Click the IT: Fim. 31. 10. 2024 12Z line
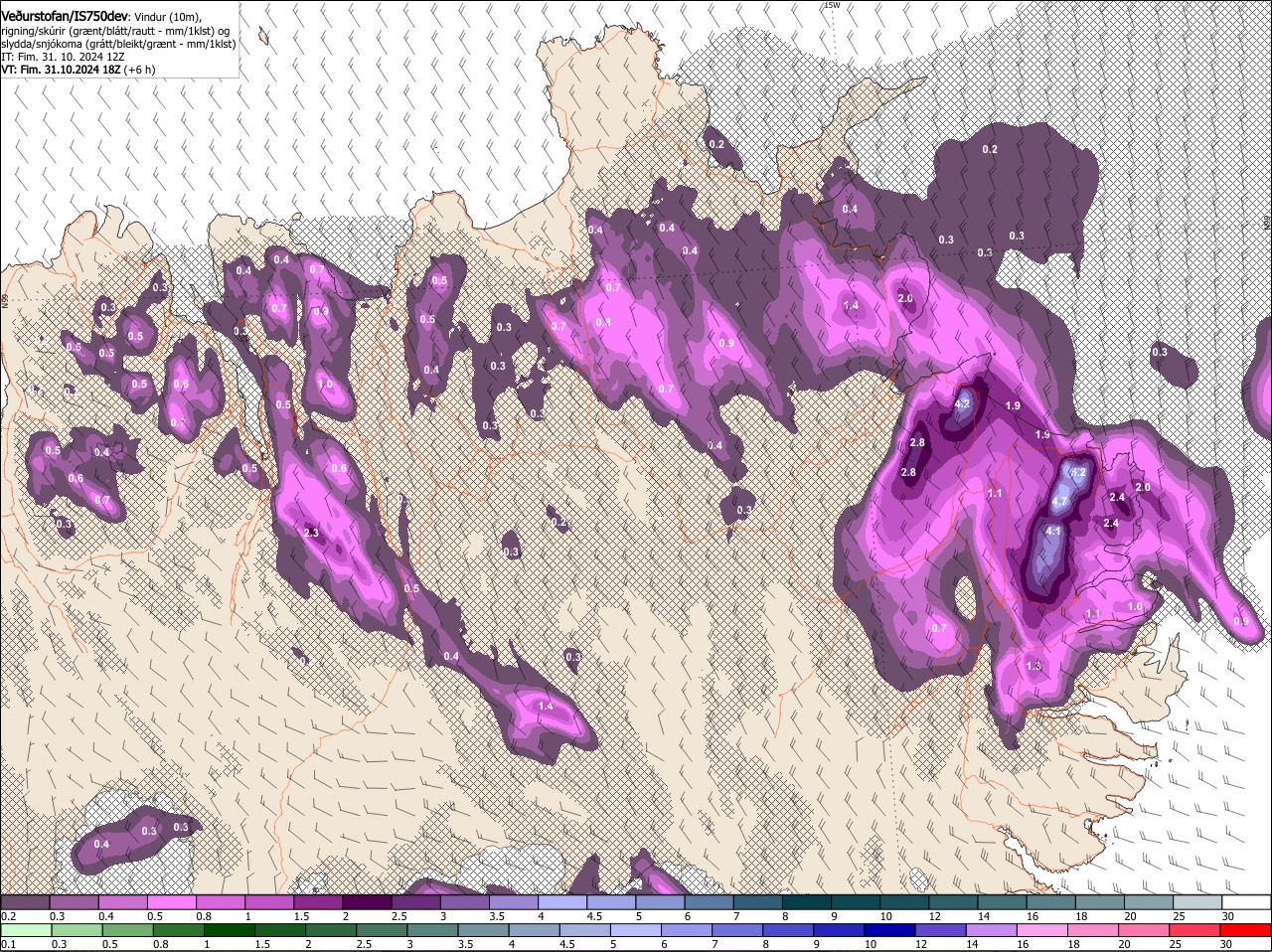The width and height of the screenshot is (1272, 952). pos(63,58)
